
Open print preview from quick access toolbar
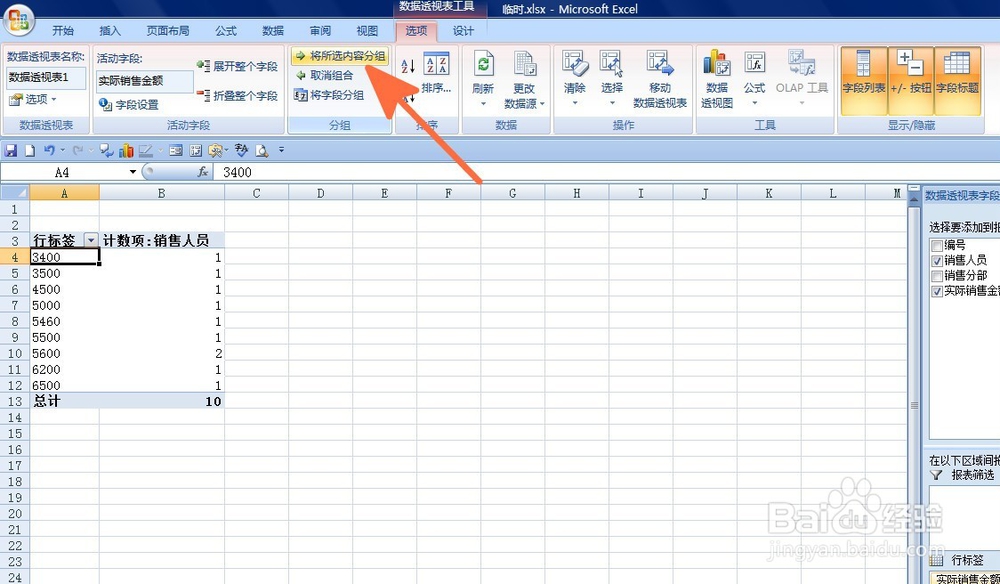coord(261,150)
